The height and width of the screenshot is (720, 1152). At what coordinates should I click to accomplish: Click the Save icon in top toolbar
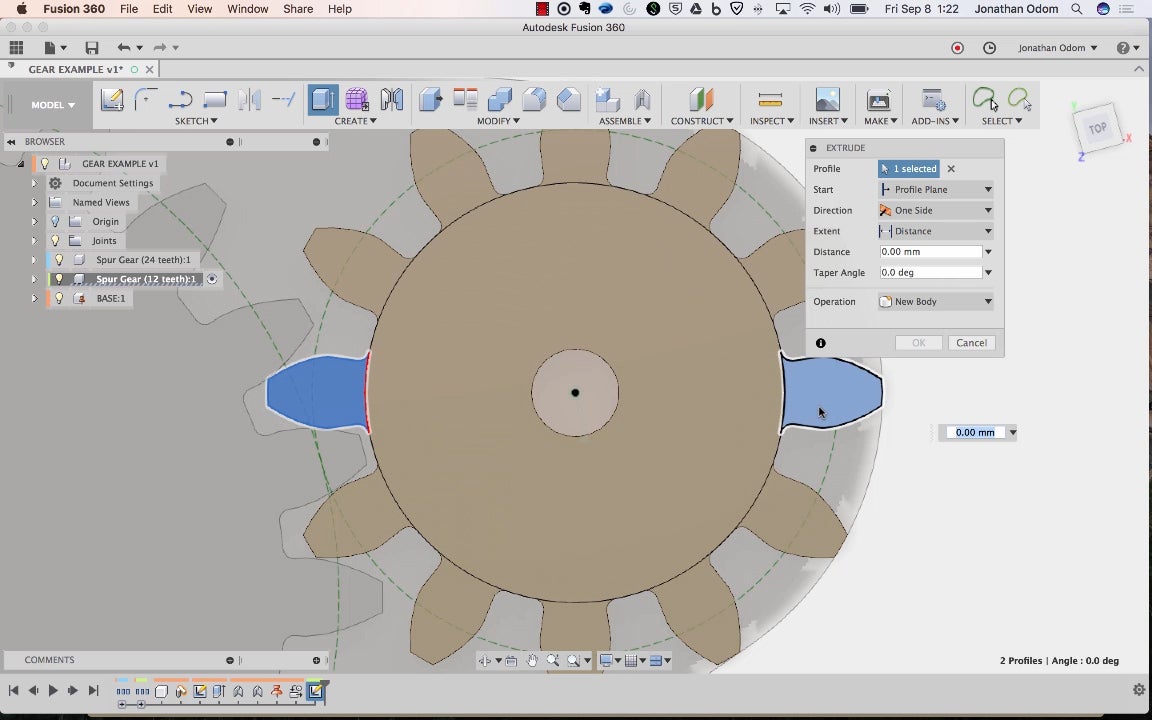pyautogui.click(x=92, y=48)
